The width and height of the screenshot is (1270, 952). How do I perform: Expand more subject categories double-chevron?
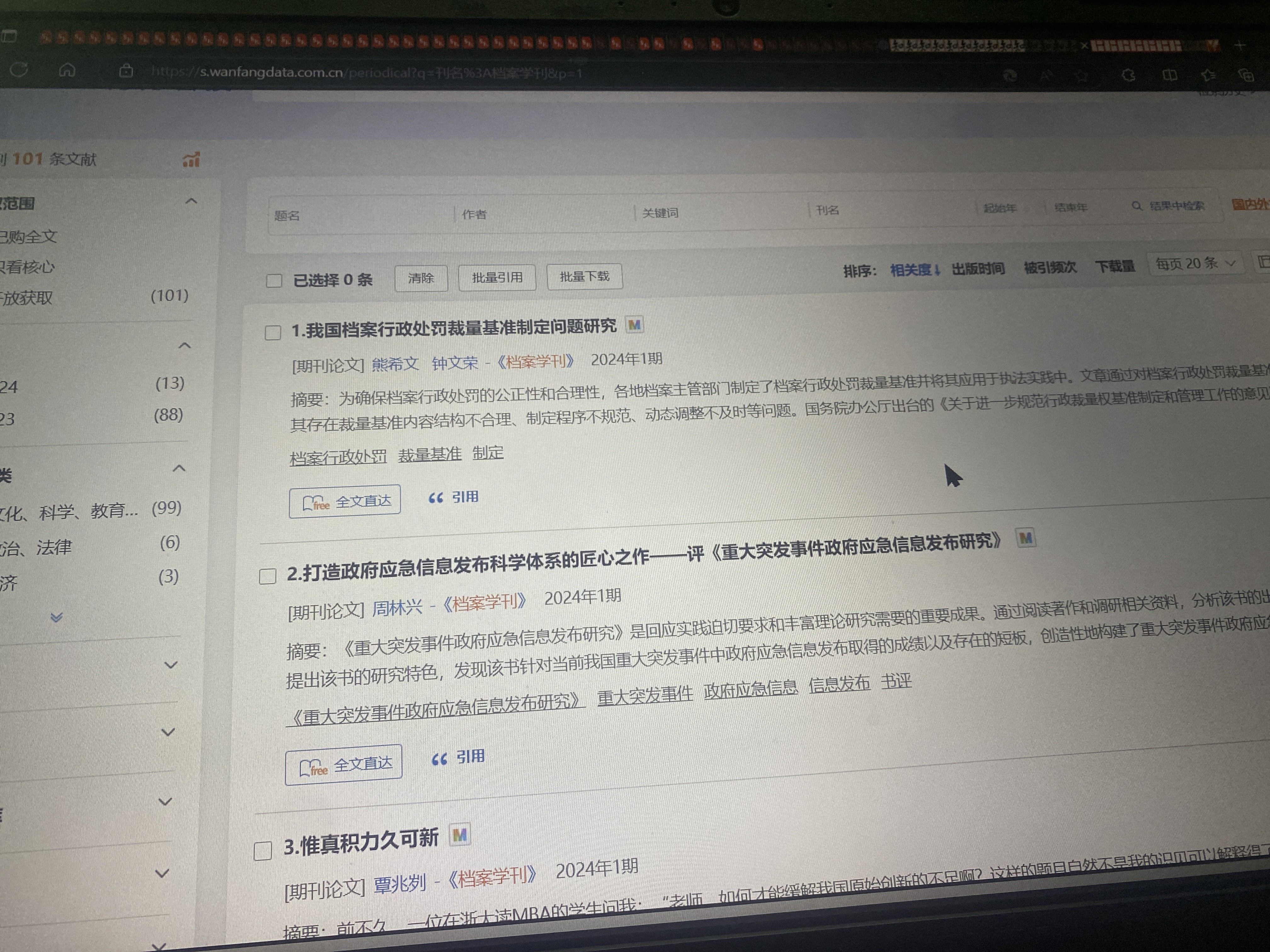(56, 618)
